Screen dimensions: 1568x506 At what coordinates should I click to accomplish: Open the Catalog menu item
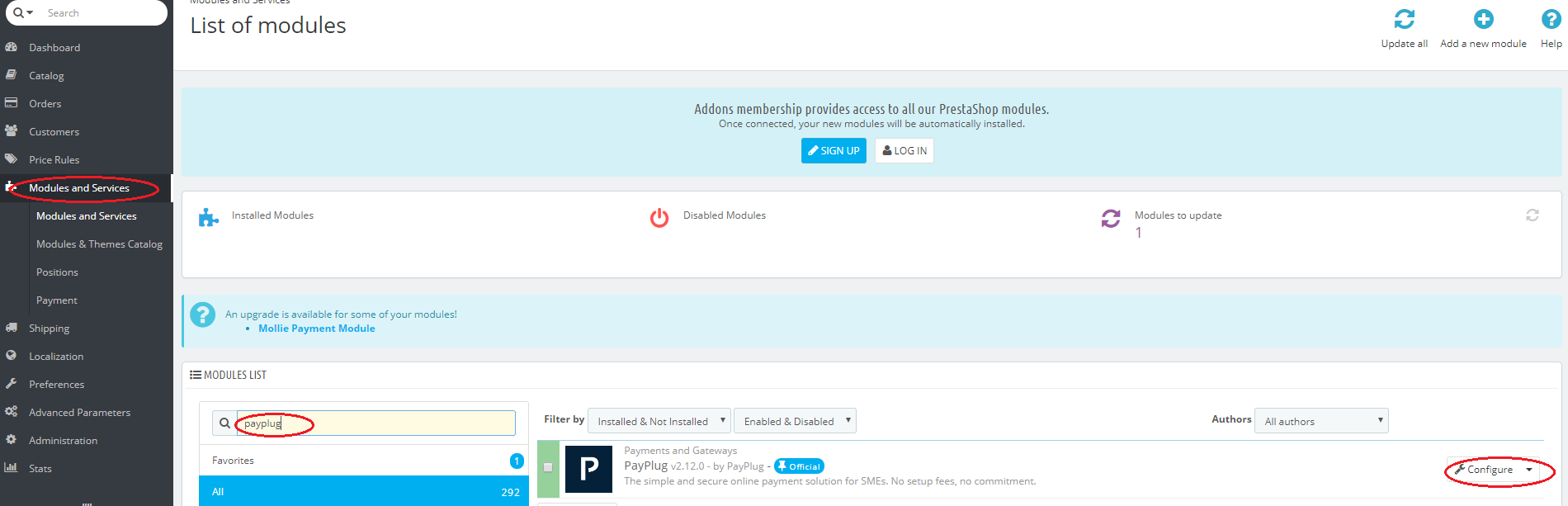(x=46, y=76)
